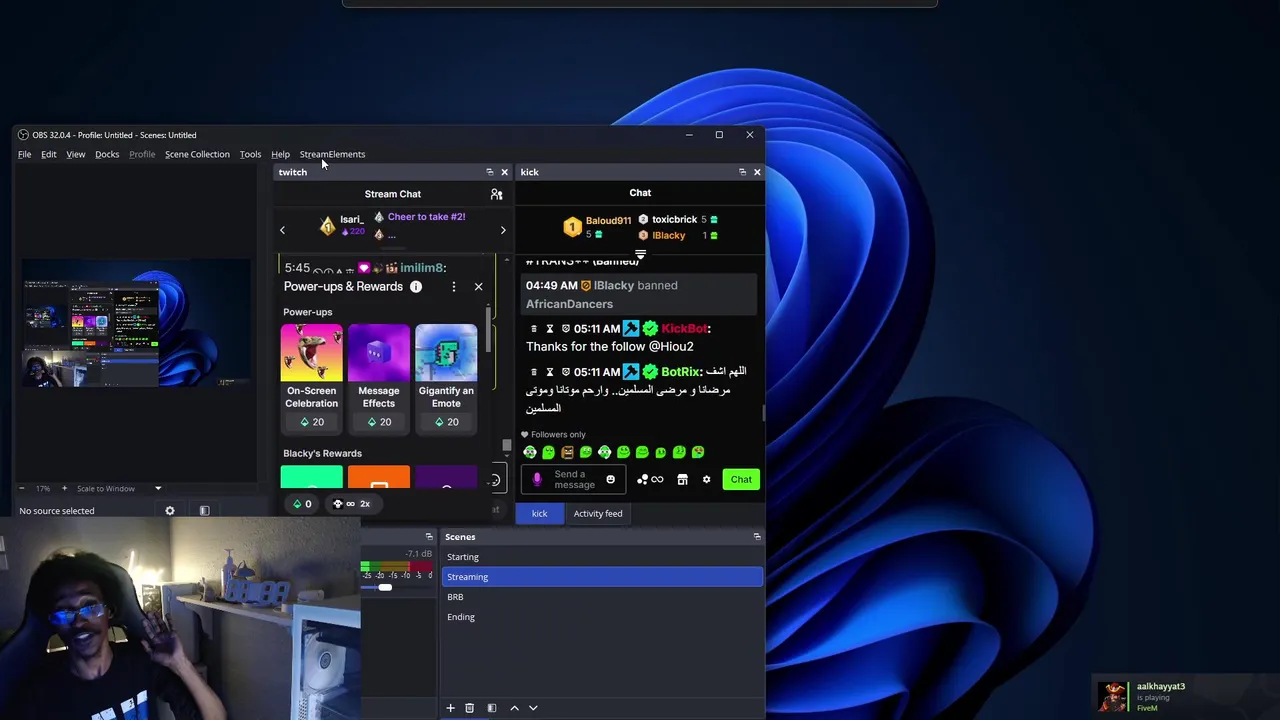This screenshot has height=720, width=1280.
Task: Click the Power-ups panel scrollbar
Action: click(x=490, y=330)
